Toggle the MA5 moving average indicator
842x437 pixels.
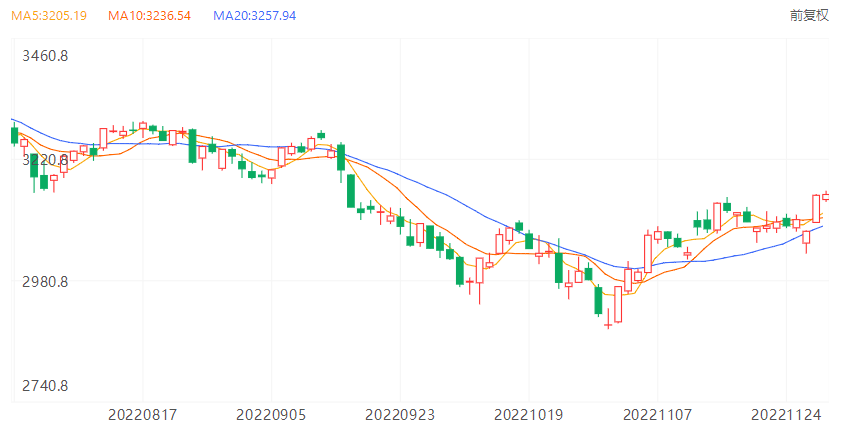tap(50, 16)
